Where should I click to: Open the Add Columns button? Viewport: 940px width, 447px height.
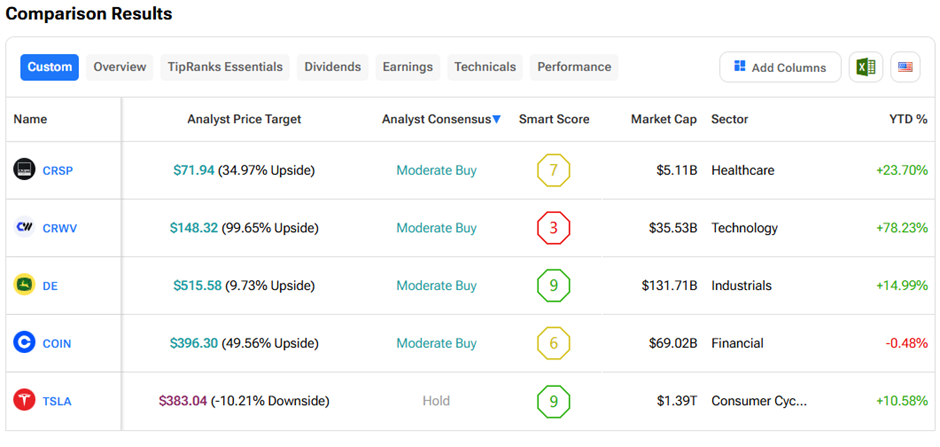coord(779,67)
